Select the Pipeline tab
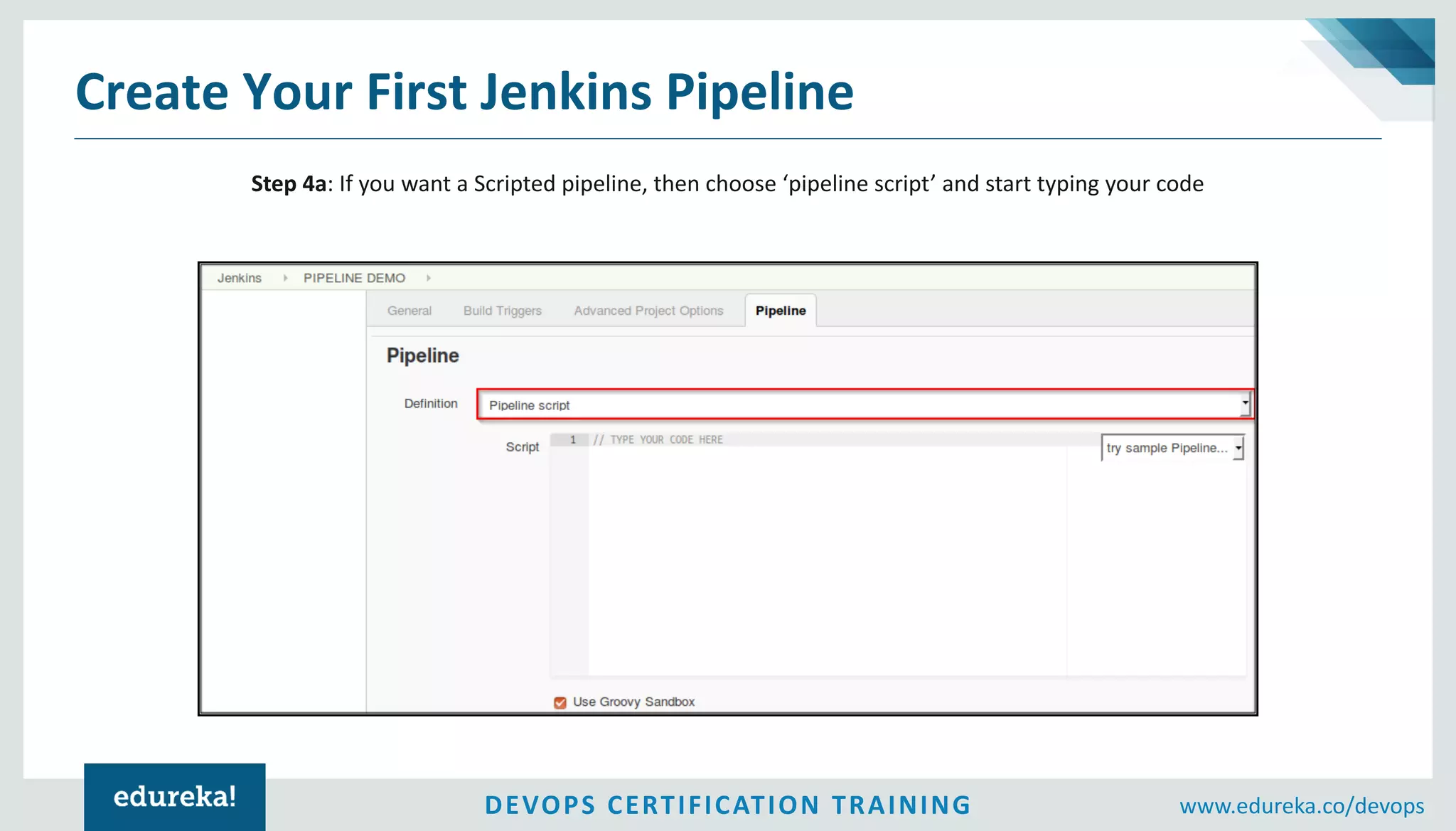1456x831 pixels. tap(781, 311)
